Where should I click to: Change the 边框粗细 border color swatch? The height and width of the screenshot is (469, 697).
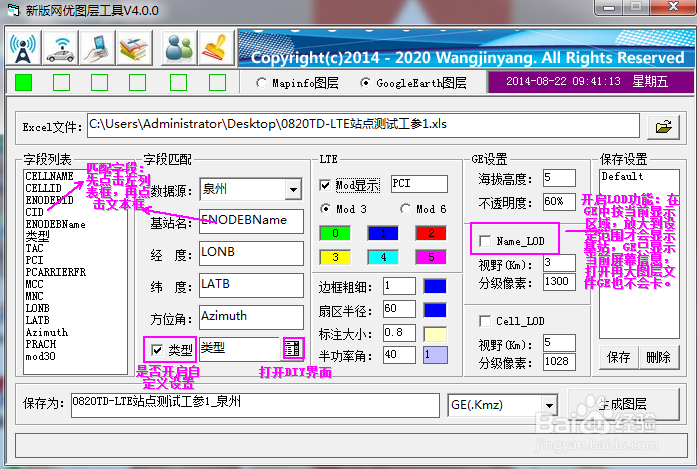435,286
